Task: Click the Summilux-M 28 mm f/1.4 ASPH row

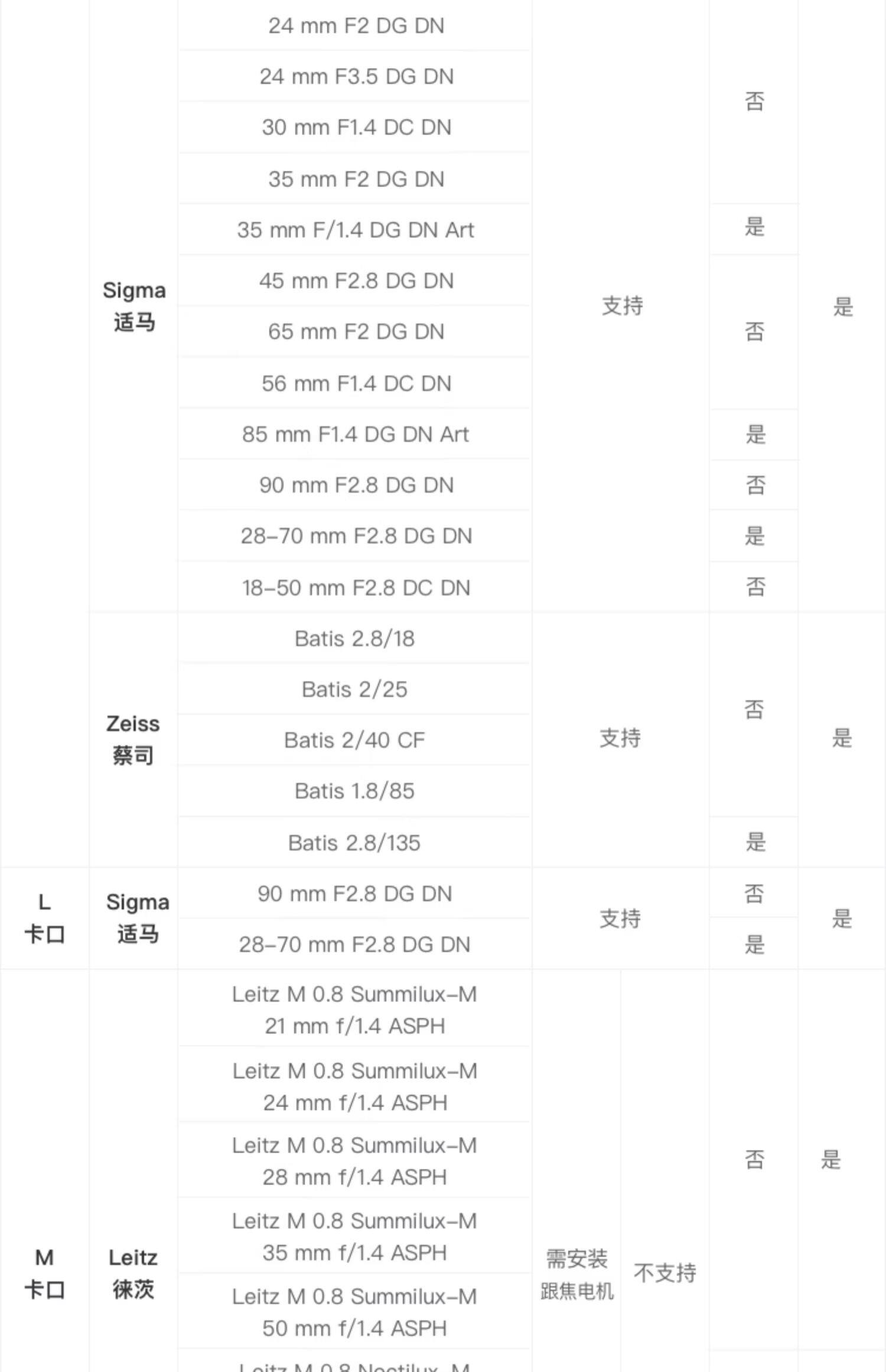Action: (354, 1161)
